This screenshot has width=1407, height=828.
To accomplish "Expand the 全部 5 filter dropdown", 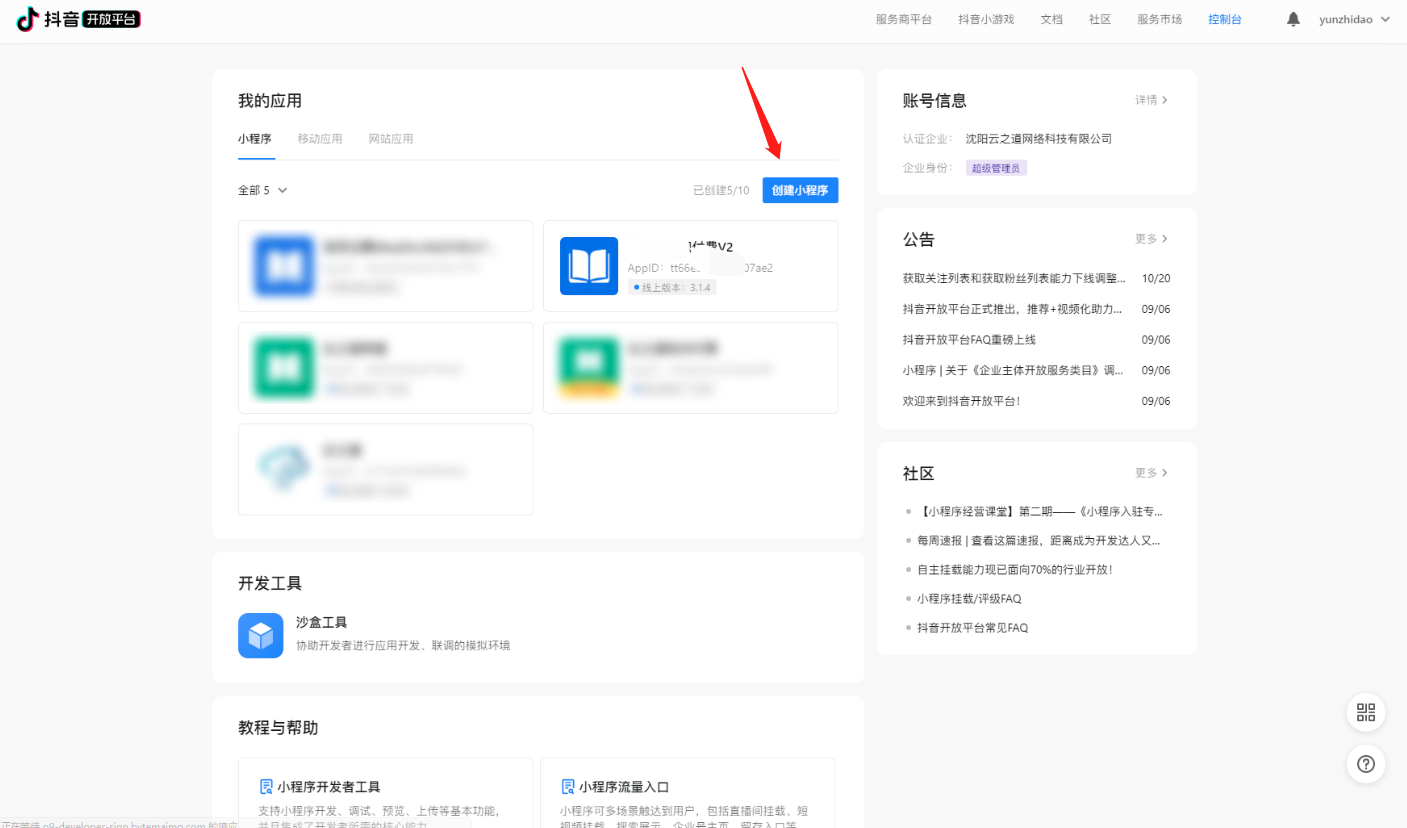I will (x=263, y=190).
